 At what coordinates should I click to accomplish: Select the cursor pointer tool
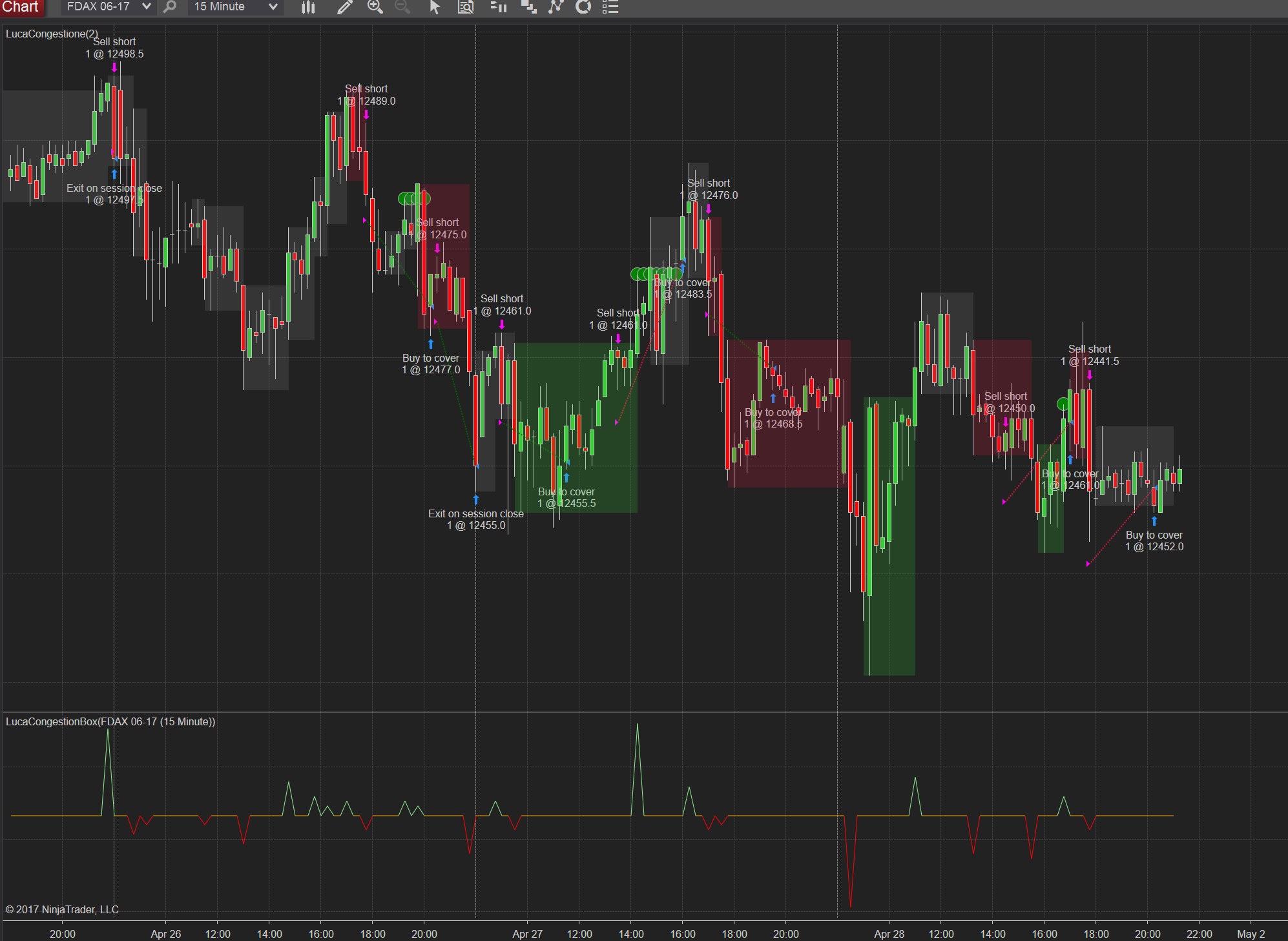coord(435,7)
